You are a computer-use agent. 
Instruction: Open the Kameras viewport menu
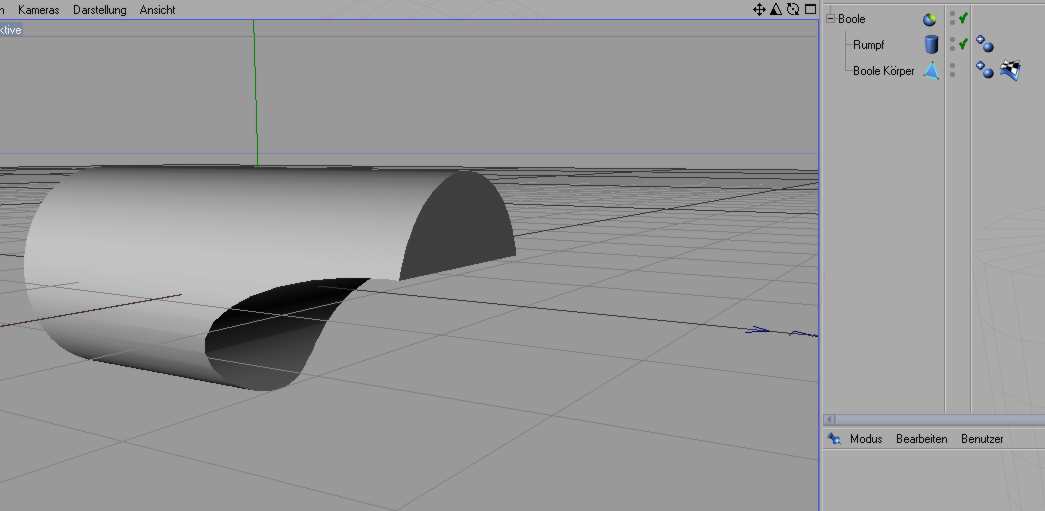click(x=39, y=10)
